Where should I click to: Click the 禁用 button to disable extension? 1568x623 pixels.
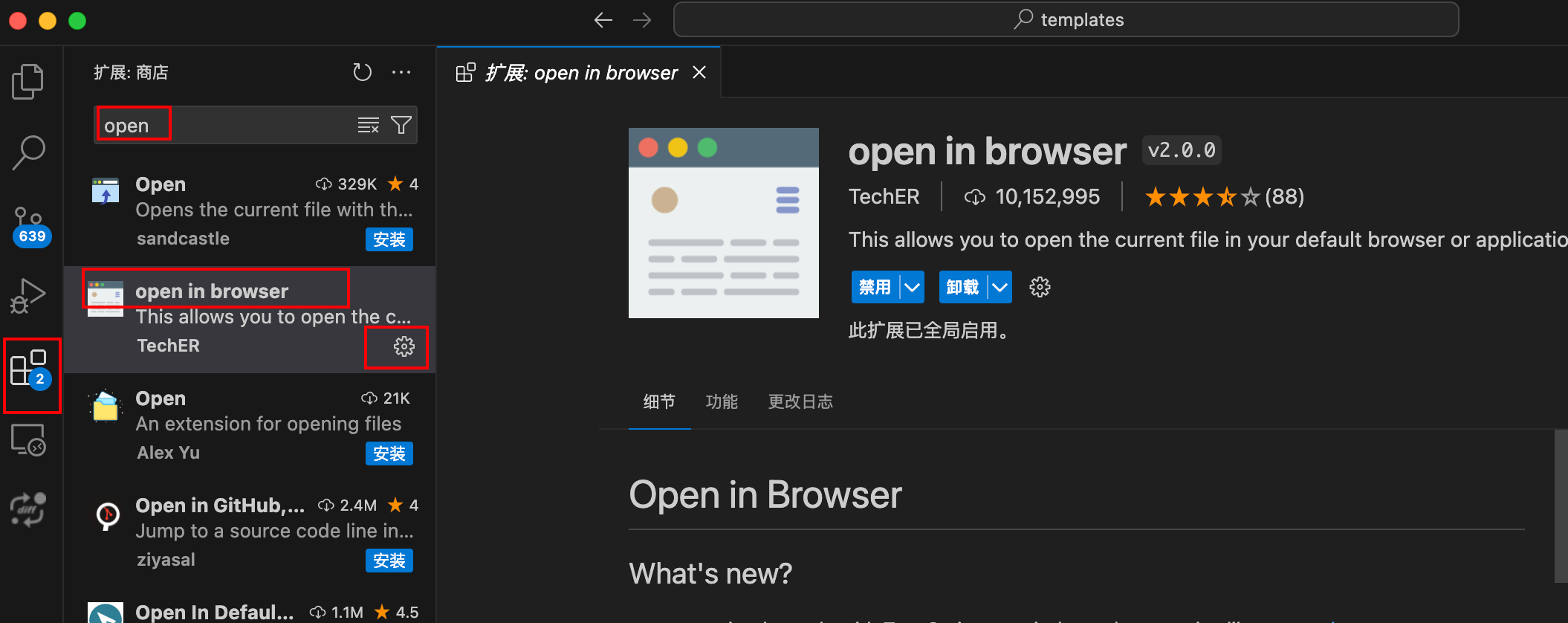point(875,287)
